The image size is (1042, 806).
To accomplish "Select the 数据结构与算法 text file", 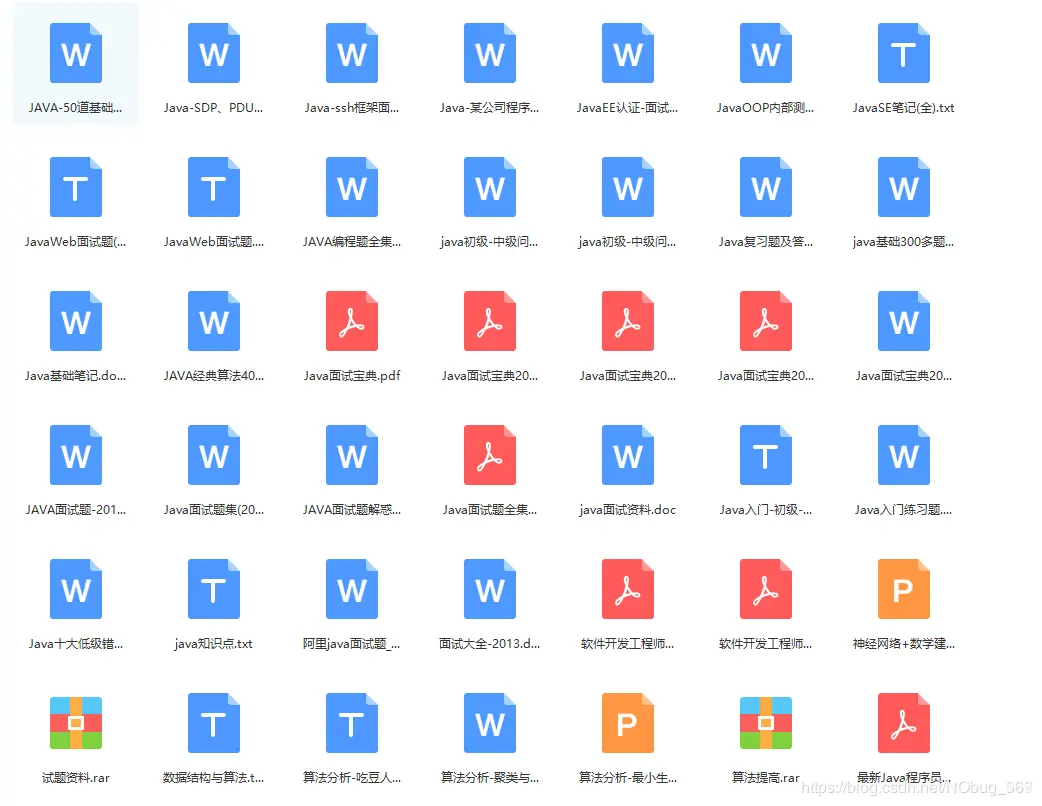I will tap(213, 723).
